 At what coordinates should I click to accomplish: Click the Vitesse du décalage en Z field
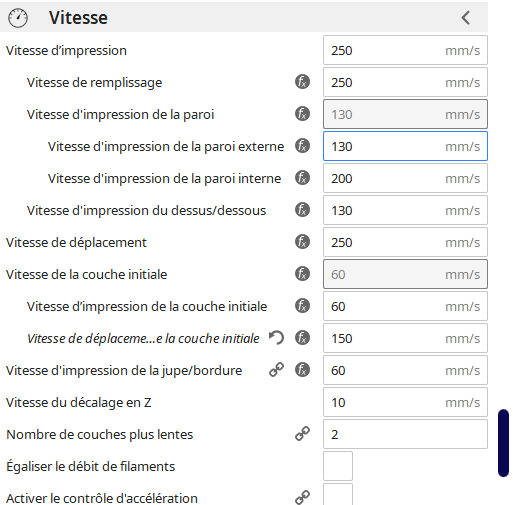pyautogui.click(x=405, y=402)
